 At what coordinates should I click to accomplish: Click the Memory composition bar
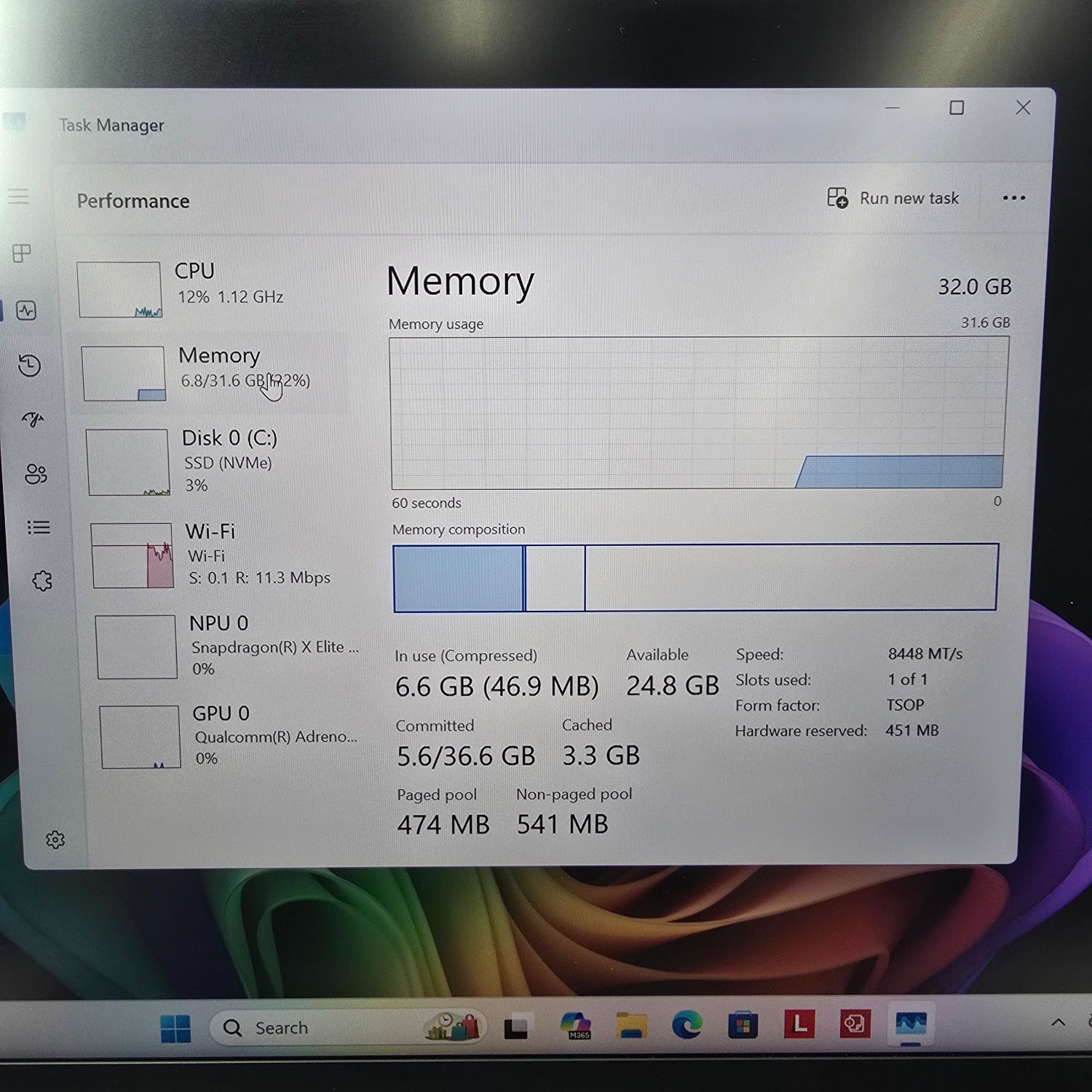coord(695,577)
